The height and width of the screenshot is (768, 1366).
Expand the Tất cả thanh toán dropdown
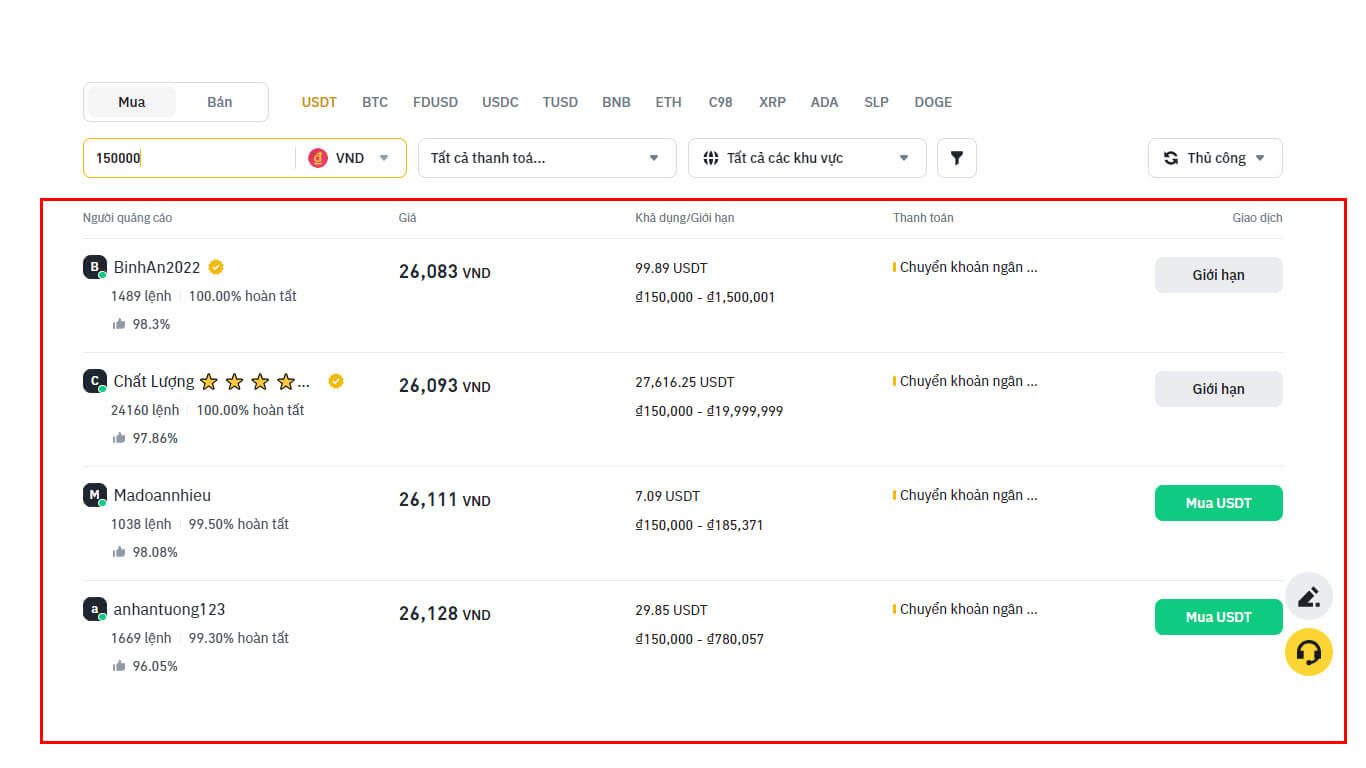click(x=547, y=157)
